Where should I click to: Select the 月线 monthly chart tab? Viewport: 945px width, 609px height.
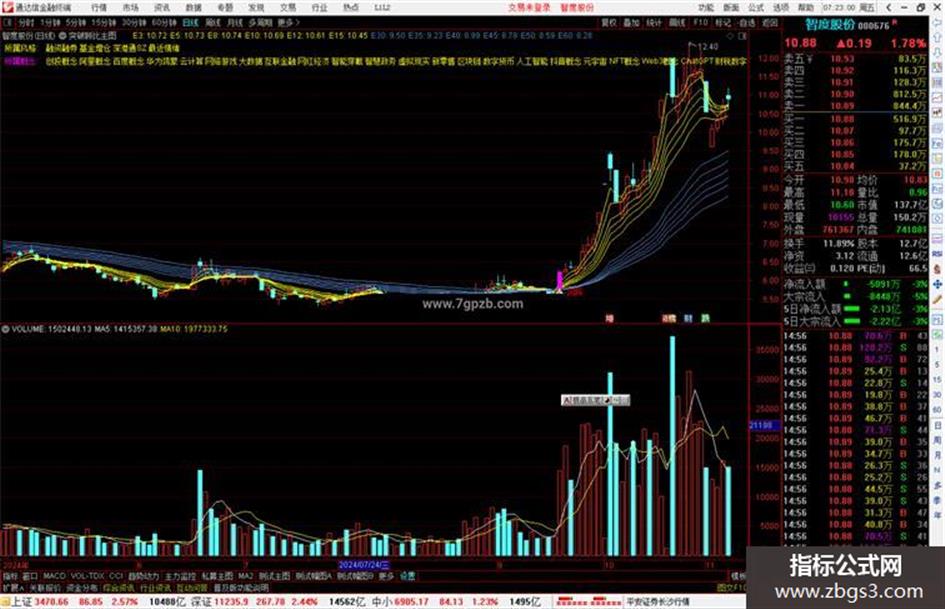pos(235,22)
